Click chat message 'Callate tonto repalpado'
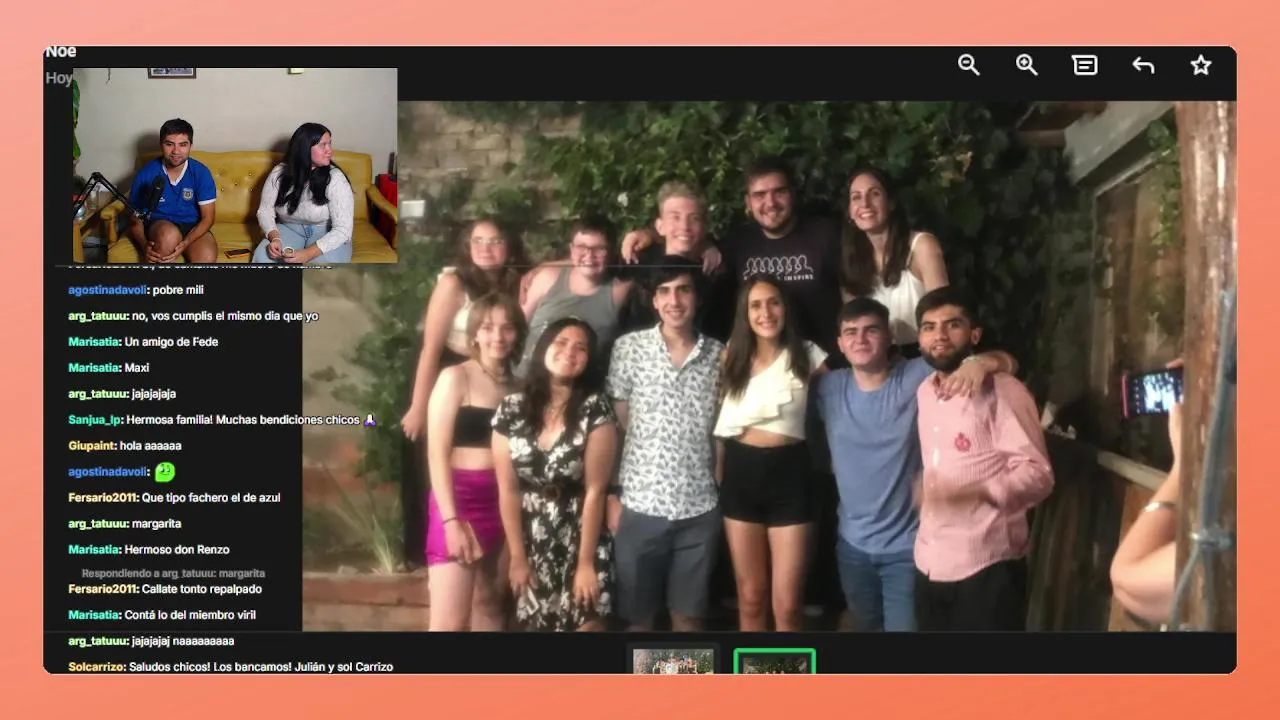Viewport: 1280px width, 720px height. tap(200, 590)
